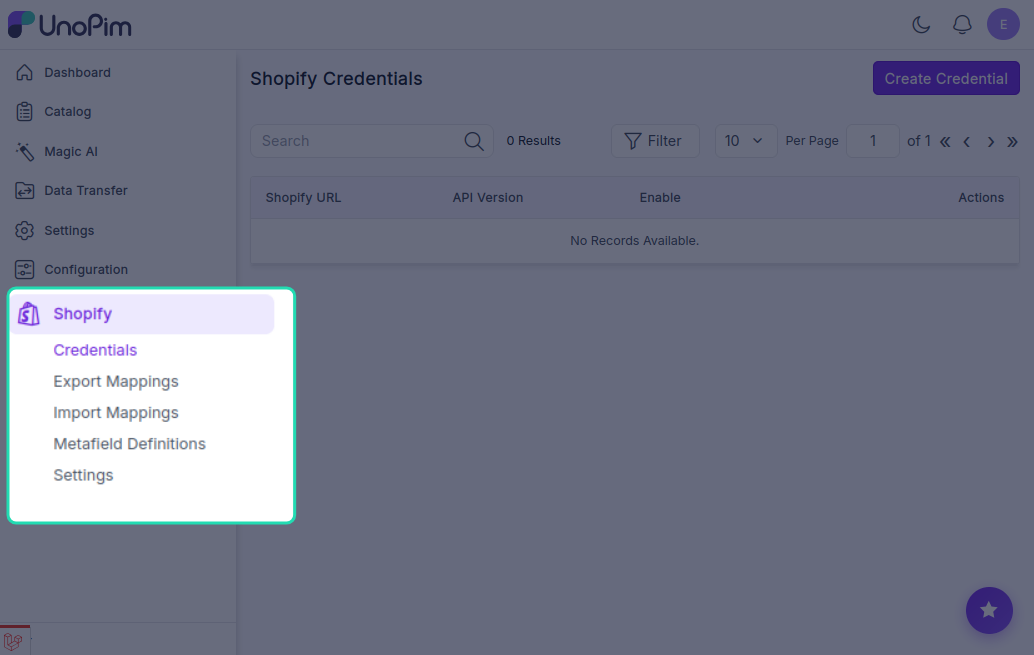
Task: Open Settings under the Shopify submenu
Action: click(x=83, y=475)
